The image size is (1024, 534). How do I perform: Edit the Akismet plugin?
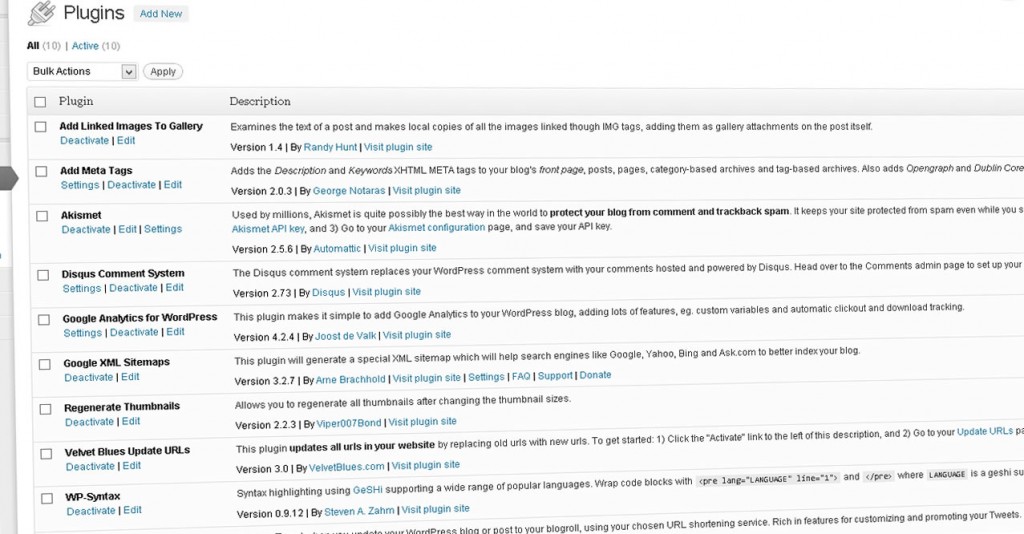point(127,229)
